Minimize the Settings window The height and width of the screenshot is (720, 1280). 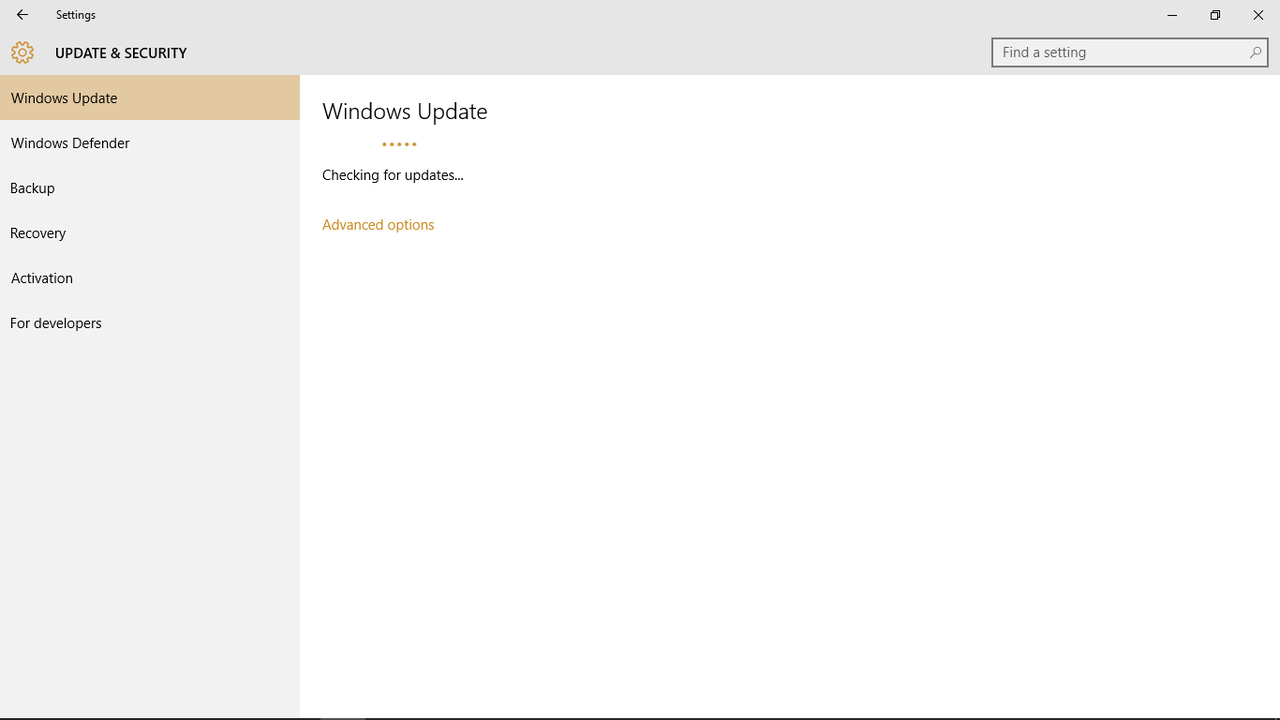click(x=1172, y=15)
